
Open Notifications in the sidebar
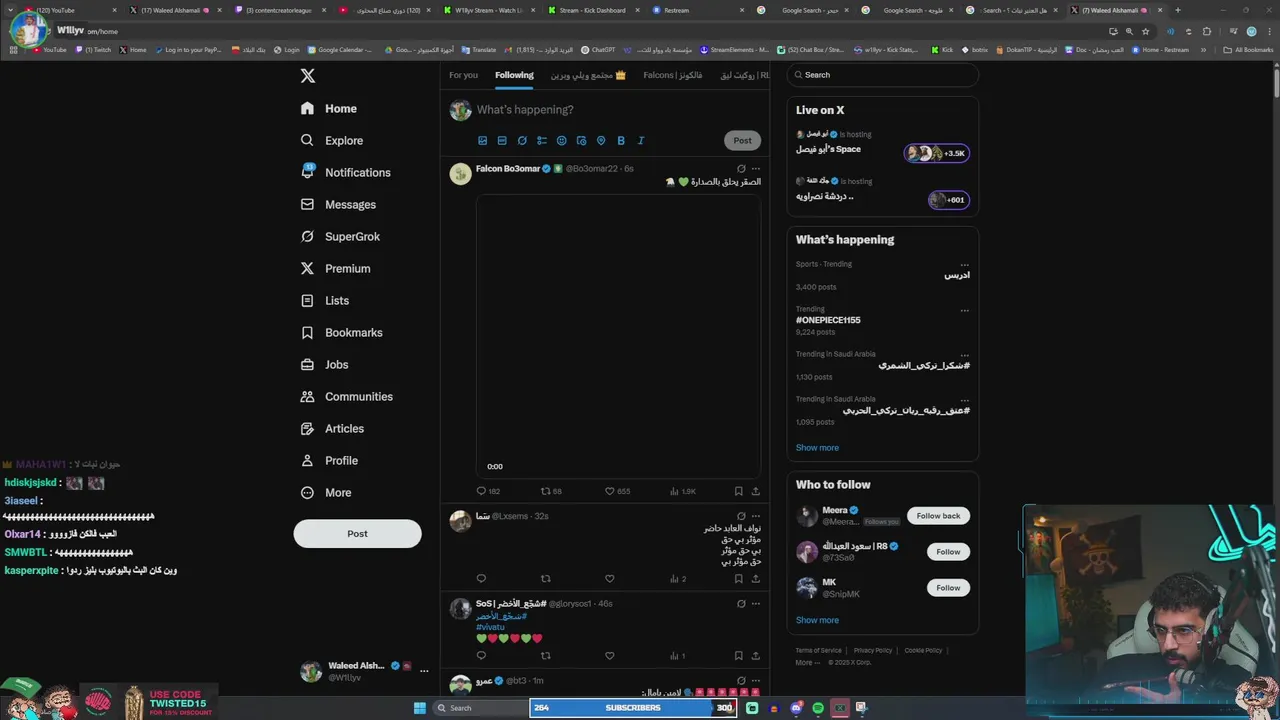pyautogui.click(x=345, y=173)
